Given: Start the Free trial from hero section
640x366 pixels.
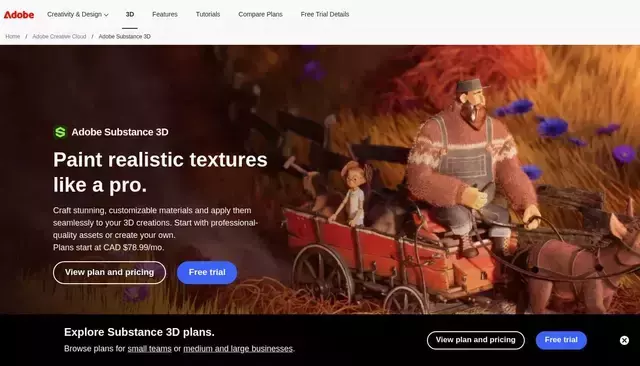Looking at the screenshot, I should tap(207, 273).
